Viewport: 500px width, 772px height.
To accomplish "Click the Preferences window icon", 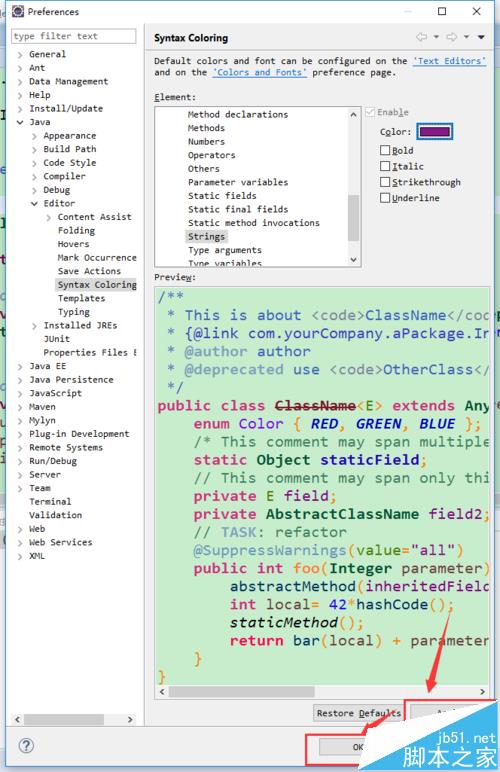I will (18, 11).
